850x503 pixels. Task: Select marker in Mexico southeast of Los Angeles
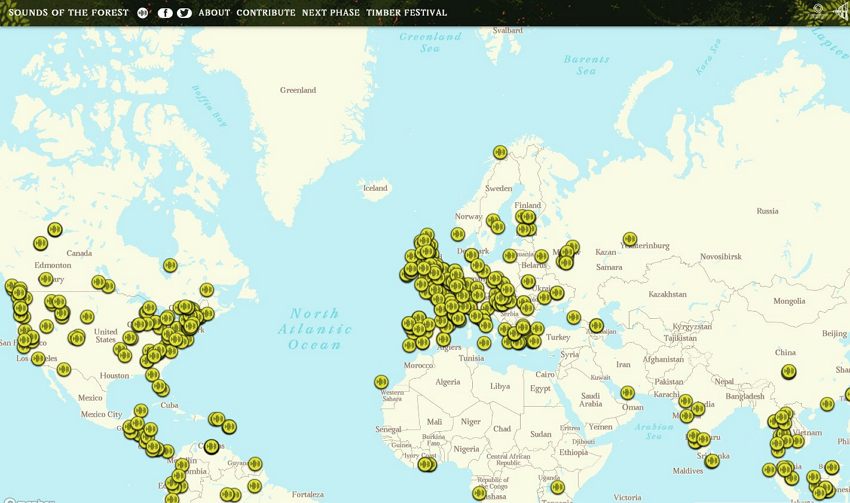[x=64, y=370]
